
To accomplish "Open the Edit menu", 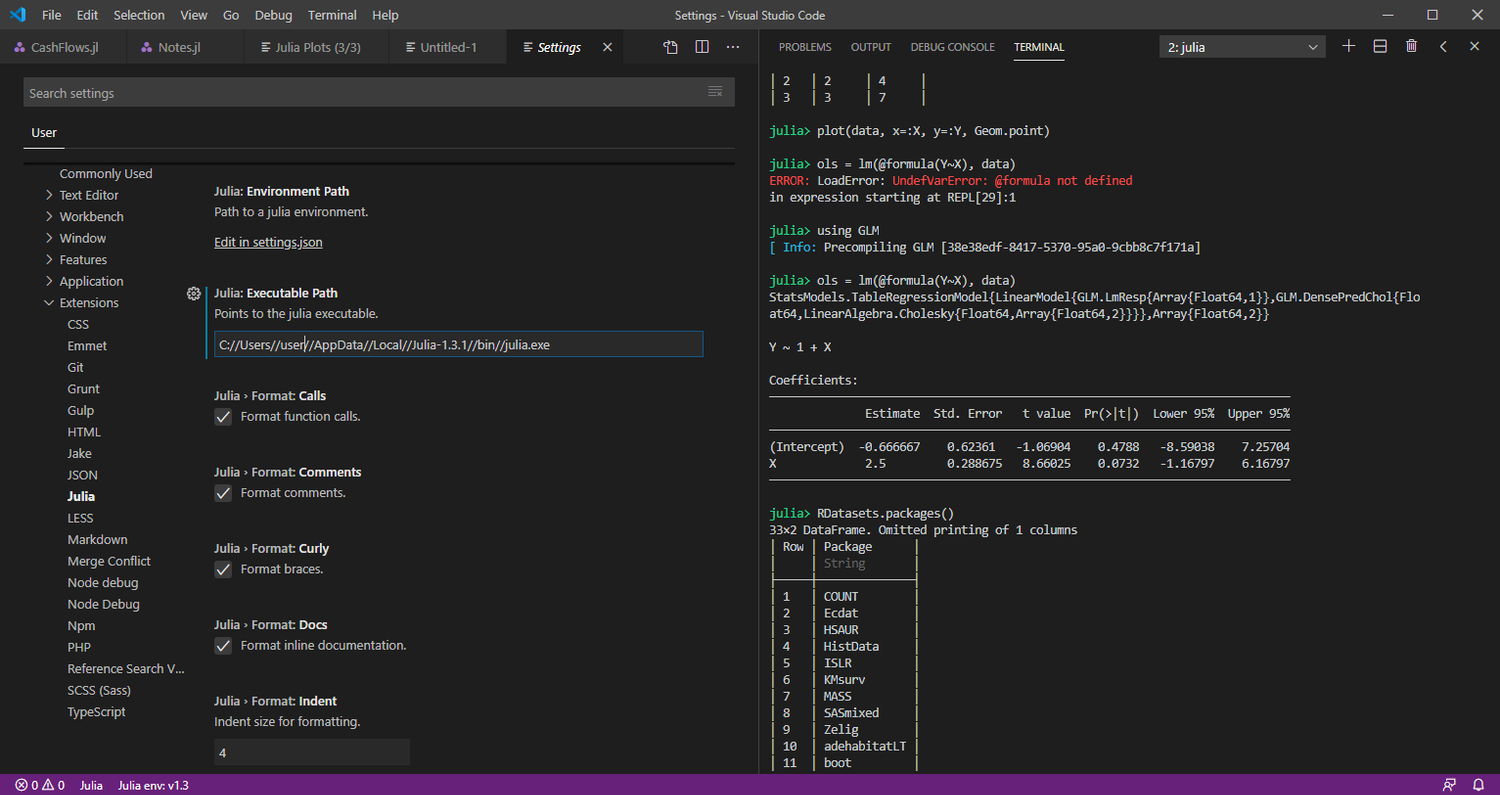I will pos(87,15).
